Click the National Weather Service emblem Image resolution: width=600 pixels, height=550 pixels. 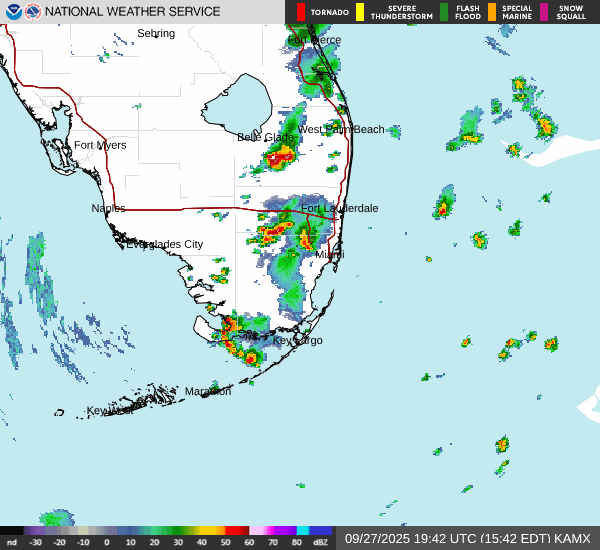(33, 12)
